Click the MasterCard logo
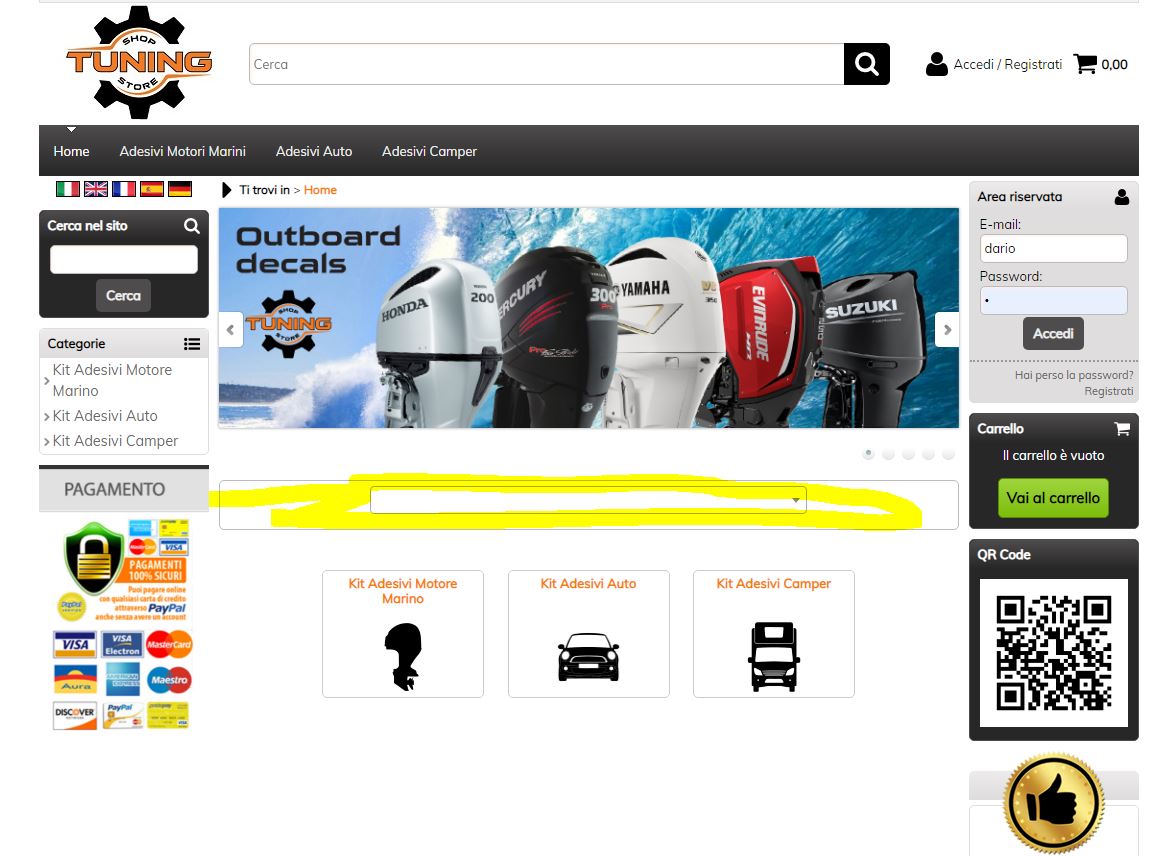Viewport: 1175px width, 856px height. [169, 644]
